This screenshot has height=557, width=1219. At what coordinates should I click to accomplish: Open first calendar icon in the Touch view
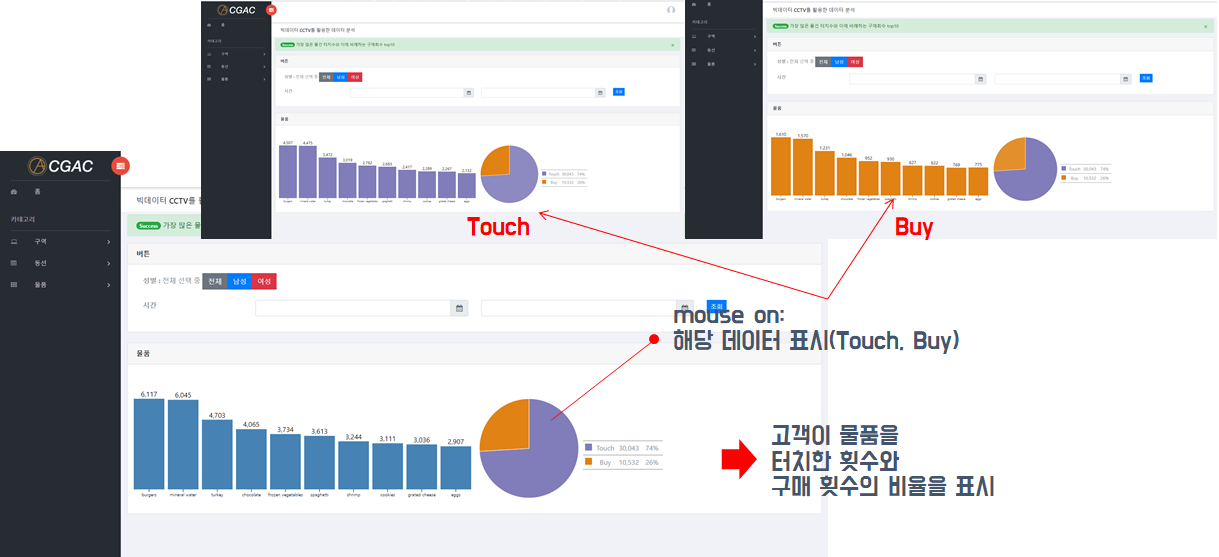[x=468, y=92]
